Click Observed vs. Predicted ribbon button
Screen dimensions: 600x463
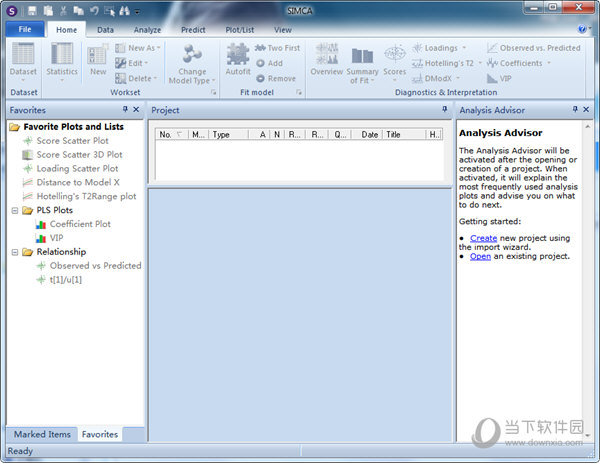point(534,48)
